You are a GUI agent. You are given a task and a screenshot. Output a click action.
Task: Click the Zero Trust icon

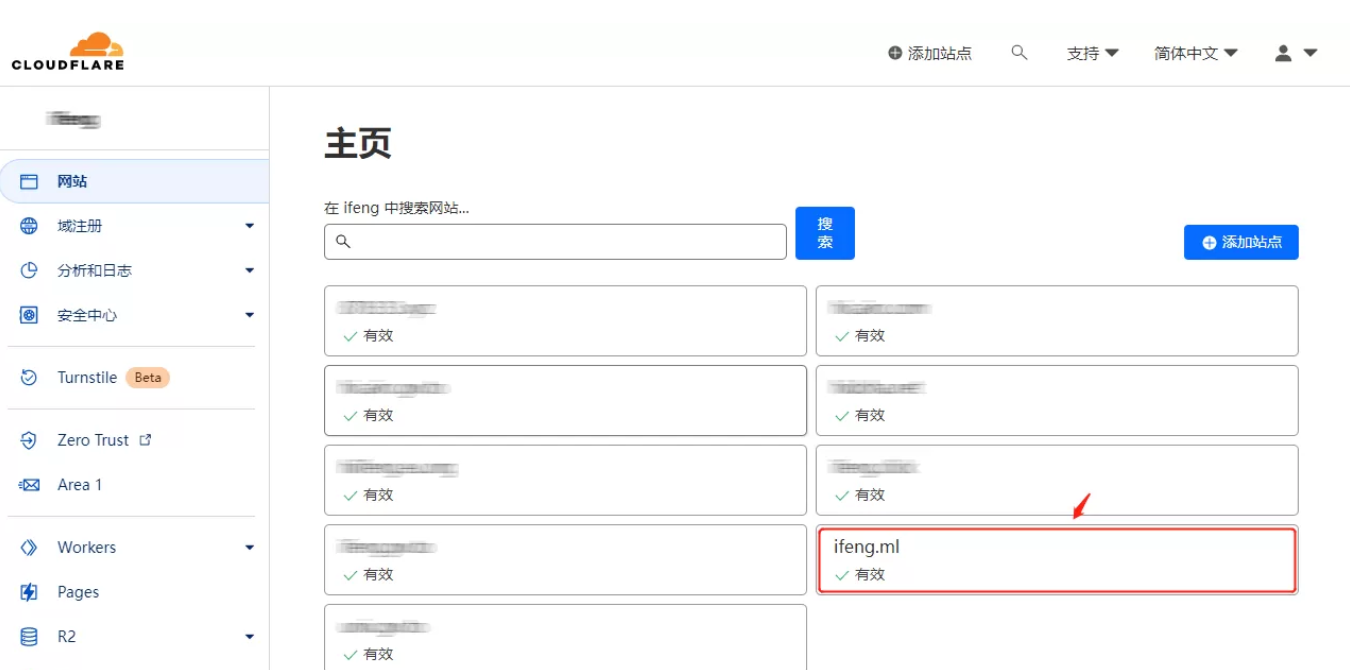point(29,440)
